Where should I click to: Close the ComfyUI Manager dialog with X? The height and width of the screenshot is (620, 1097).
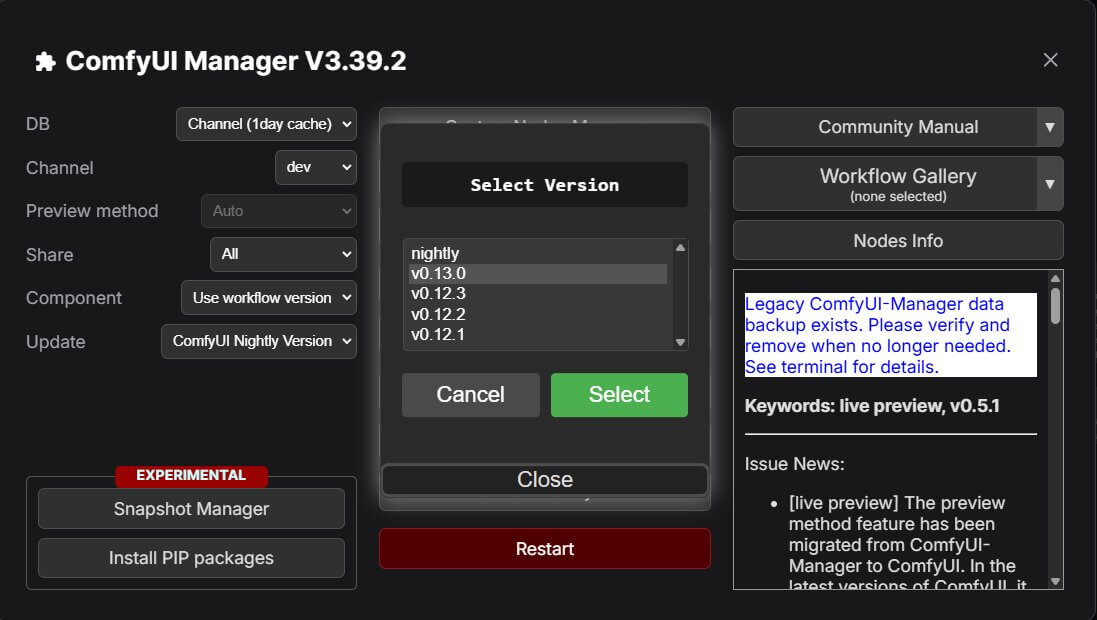1050,60
